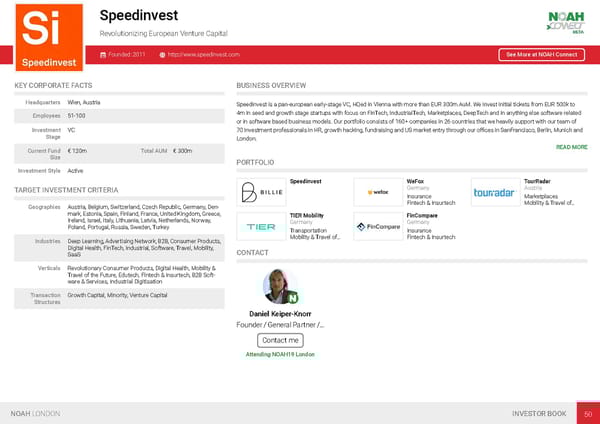Expand the overview with READ MORE
Image resolution: width=600 pixels, height=424 pixels.
pos(571,147)
